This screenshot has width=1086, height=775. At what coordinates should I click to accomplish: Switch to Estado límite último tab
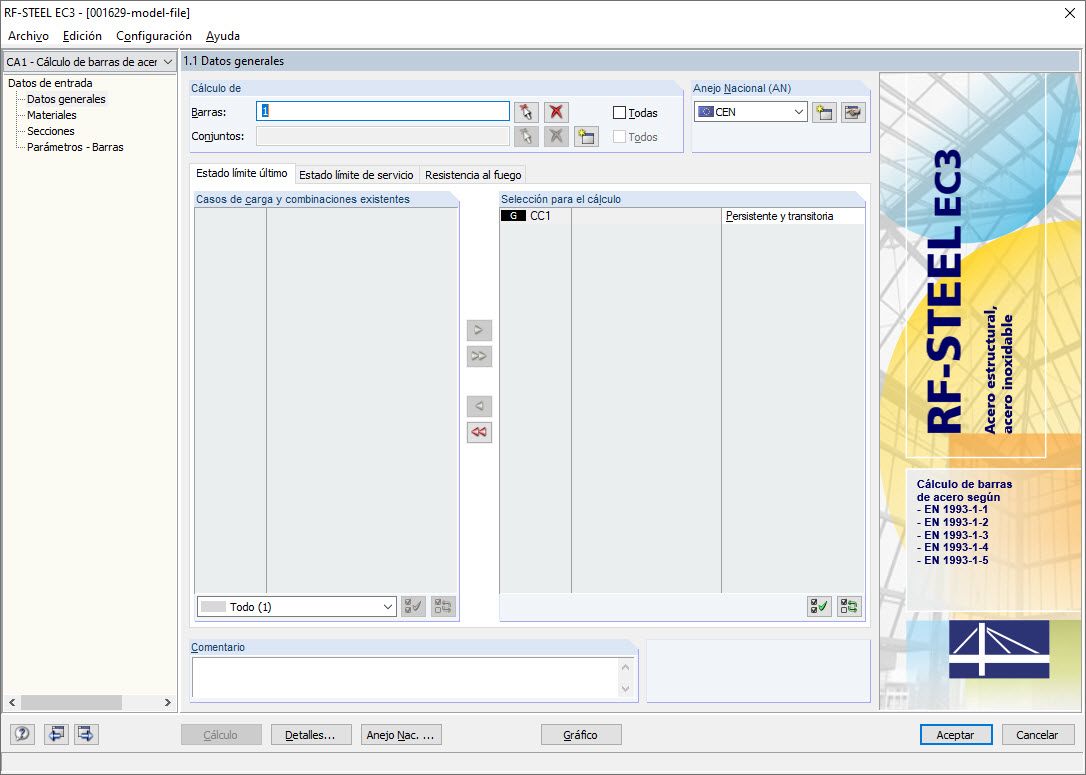pyautogui.click(x=242, y=173)
